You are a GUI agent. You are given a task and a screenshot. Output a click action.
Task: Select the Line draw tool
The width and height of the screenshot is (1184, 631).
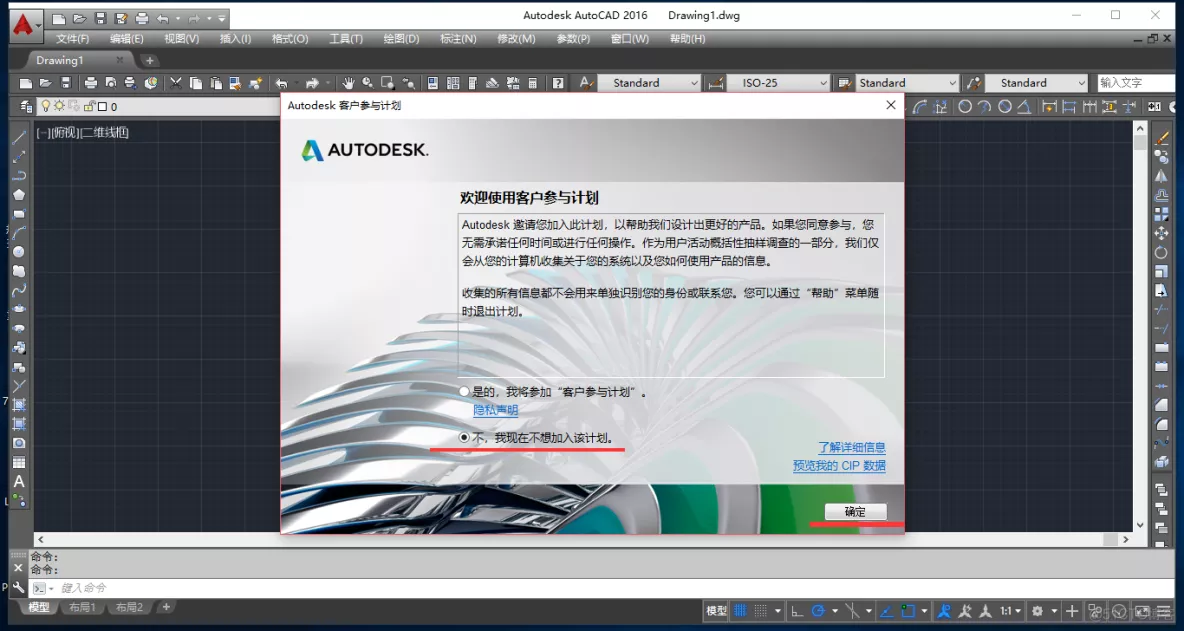(x=19, y=137)
